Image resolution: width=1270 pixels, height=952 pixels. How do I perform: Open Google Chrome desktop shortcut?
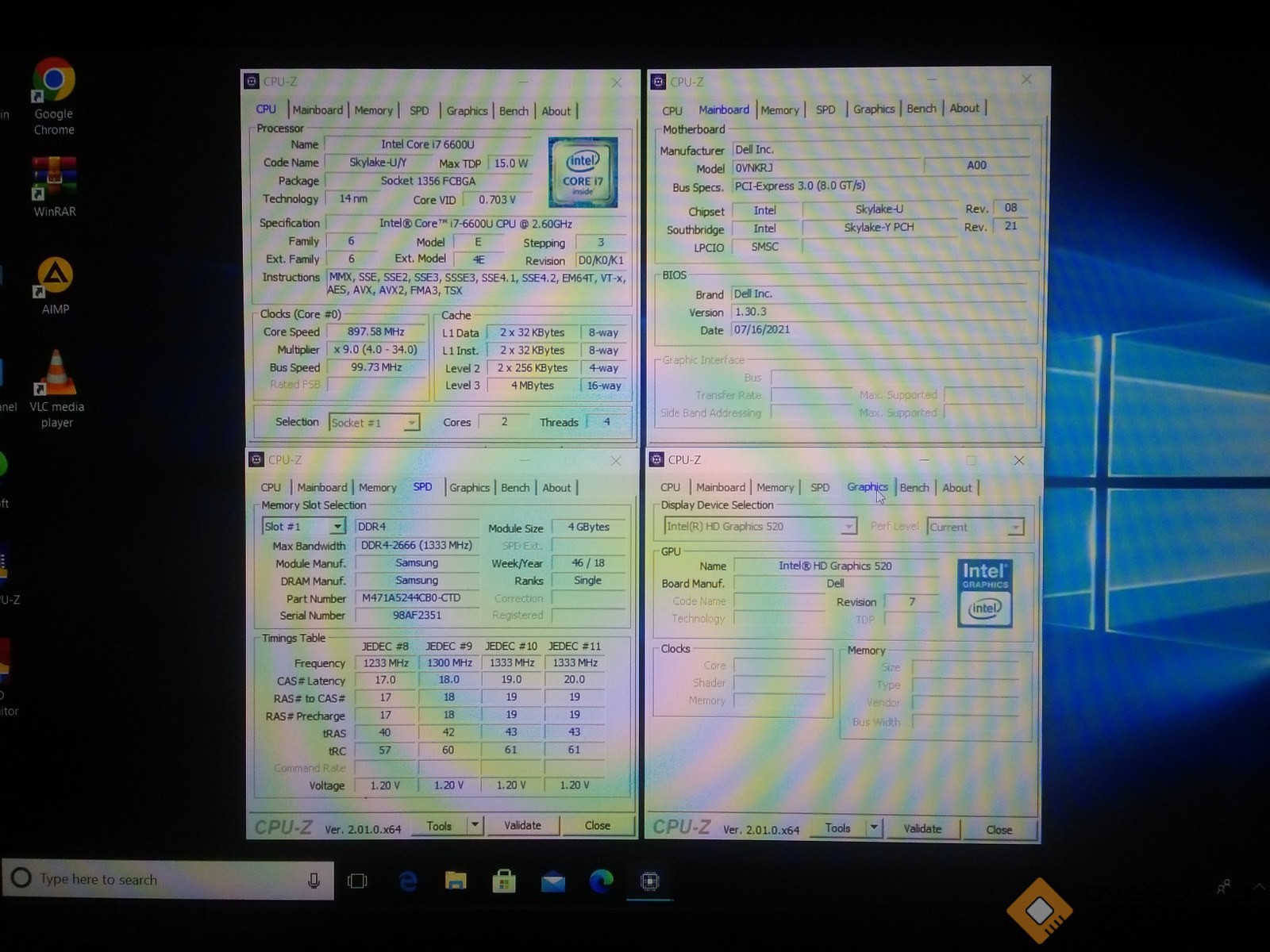click(54, 97)
